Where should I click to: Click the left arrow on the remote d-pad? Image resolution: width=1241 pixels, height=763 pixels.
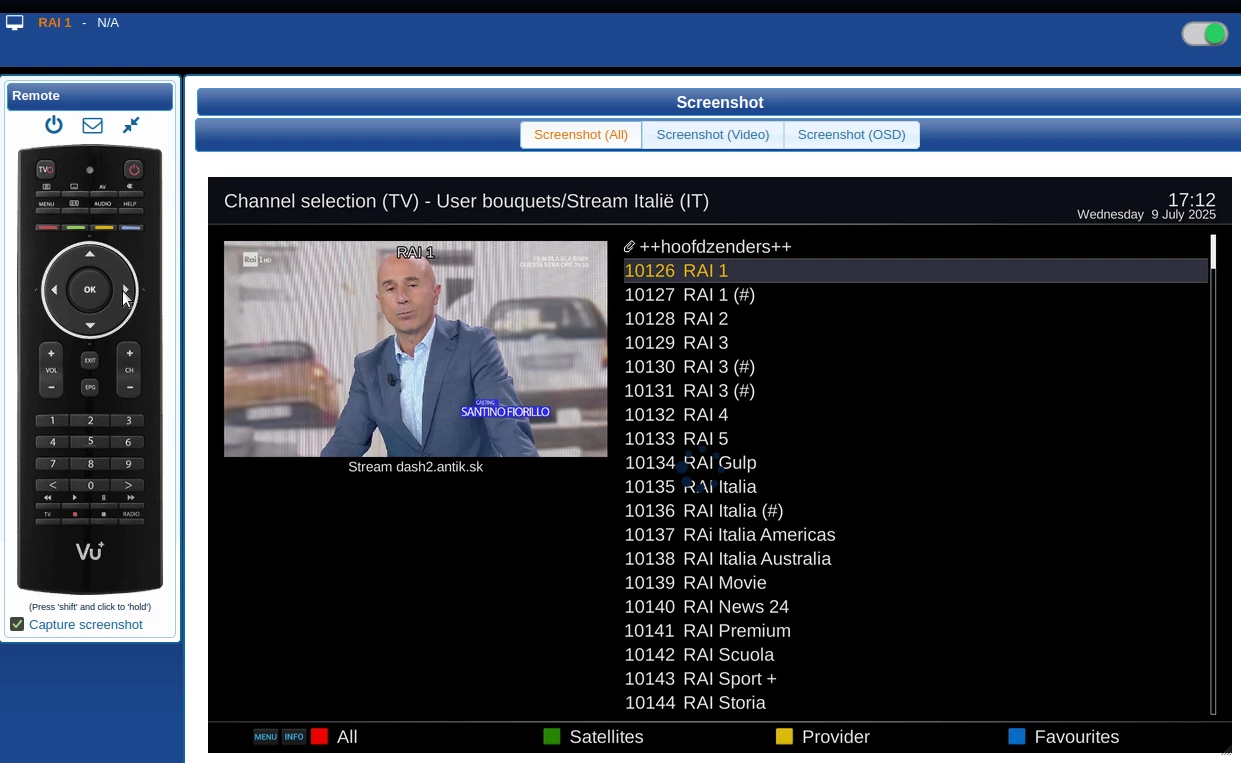point(54,290)
